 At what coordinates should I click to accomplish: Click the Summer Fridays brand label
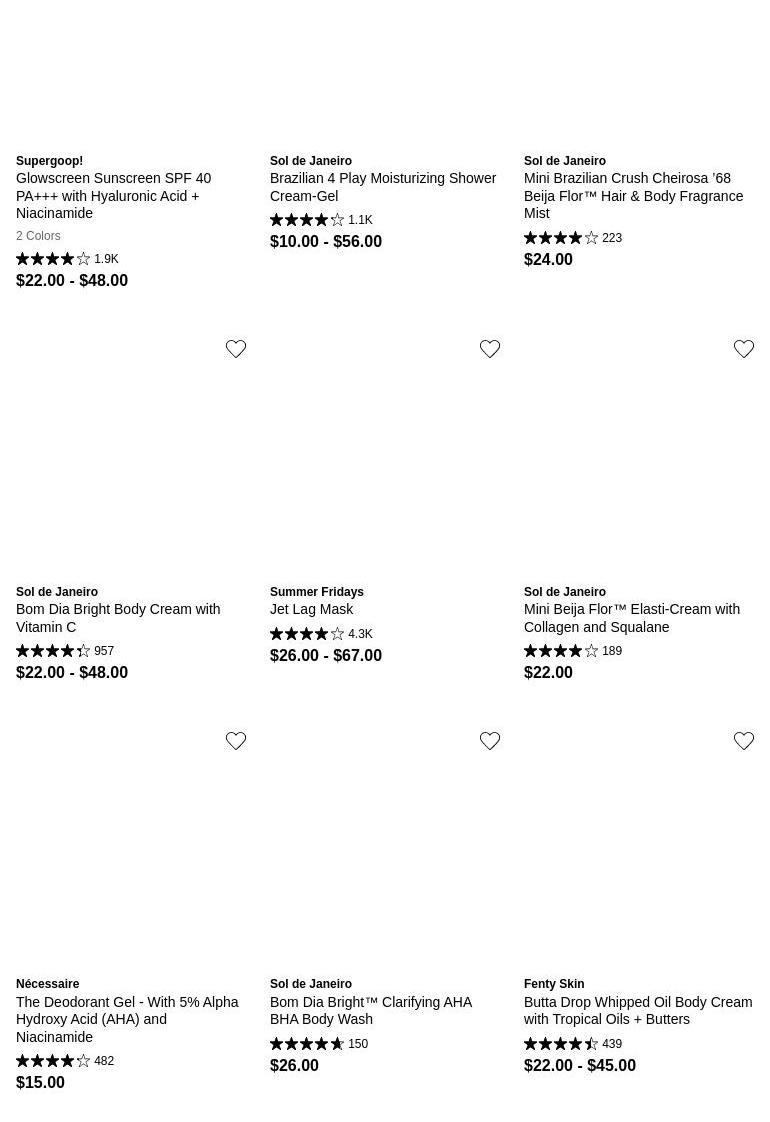(316, 592)
